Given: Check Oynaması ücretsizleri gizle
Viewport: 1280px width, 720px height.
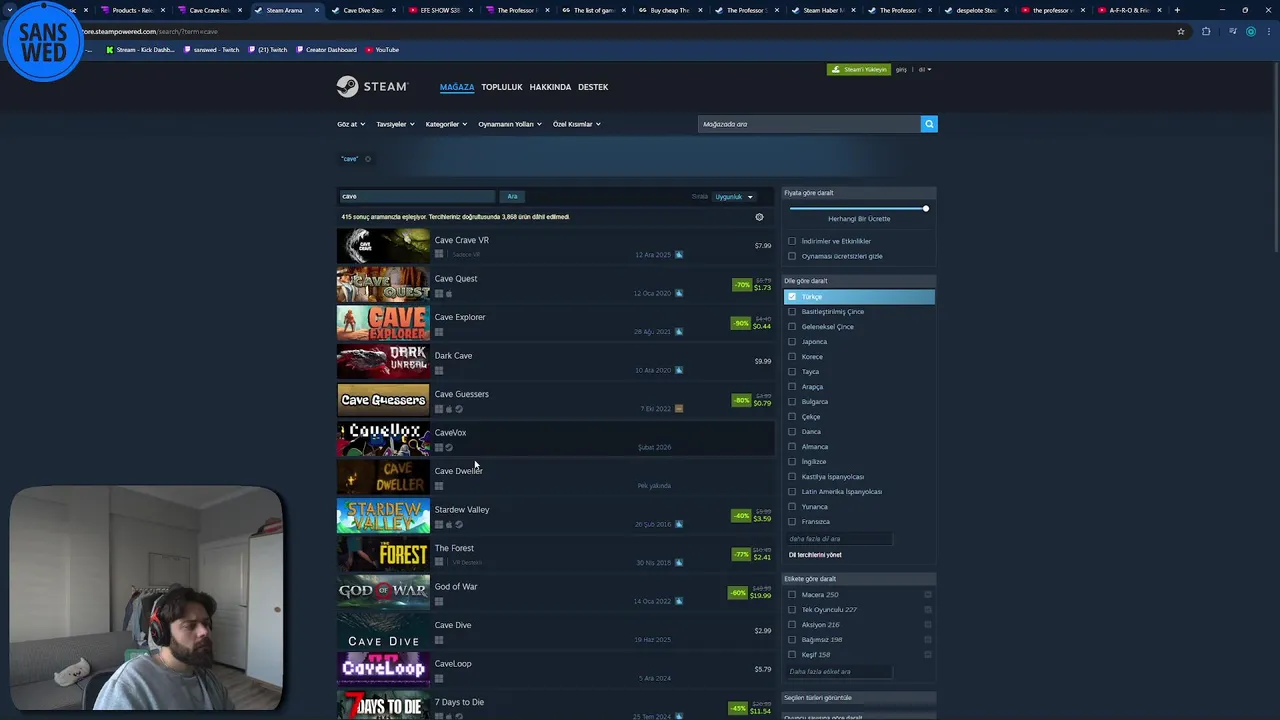Looking at the screenshot, I should [x=792, y=256].
